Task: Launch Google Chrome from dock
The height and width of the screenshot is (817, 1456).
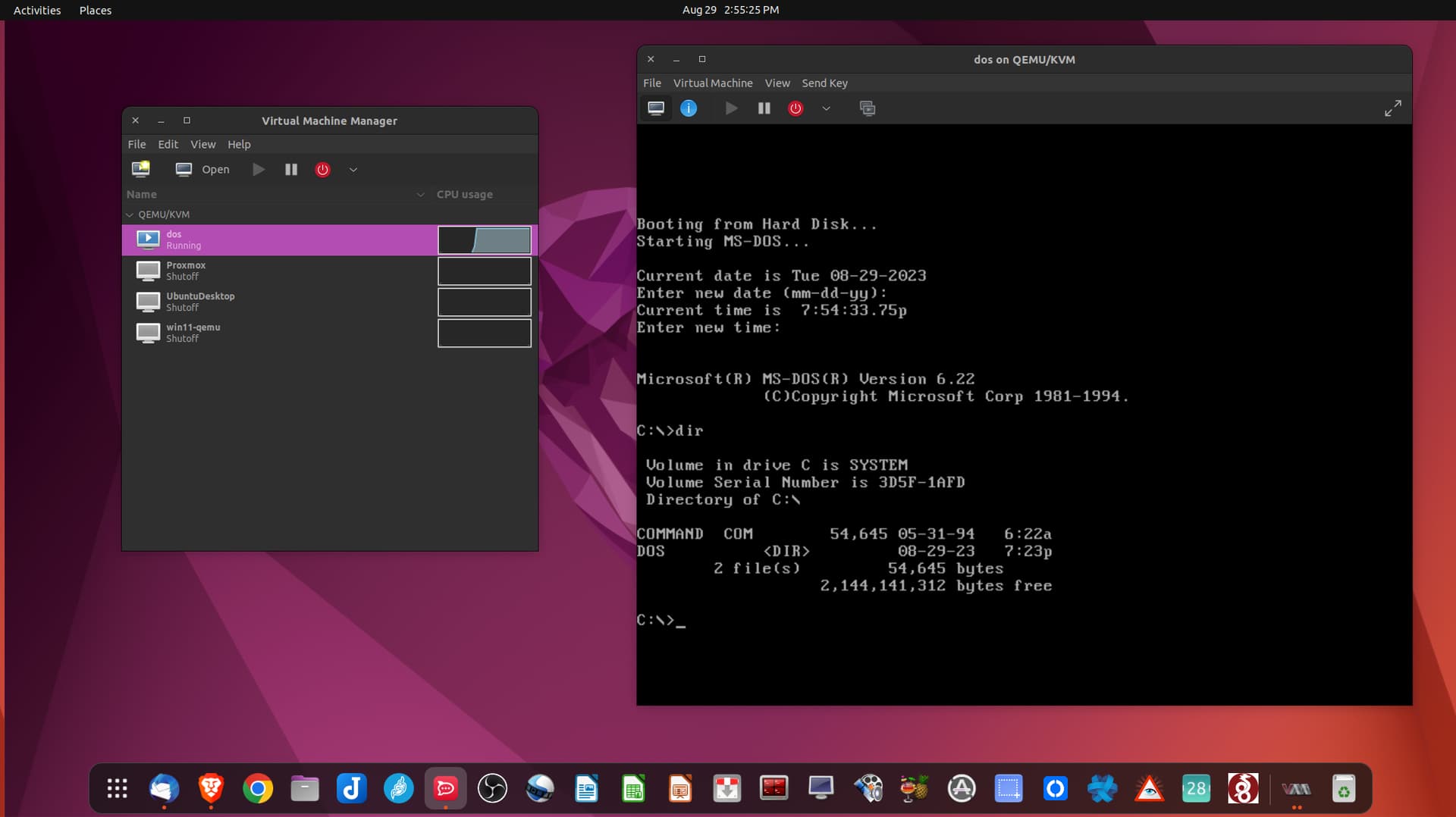Action: (x=258, y=789)
